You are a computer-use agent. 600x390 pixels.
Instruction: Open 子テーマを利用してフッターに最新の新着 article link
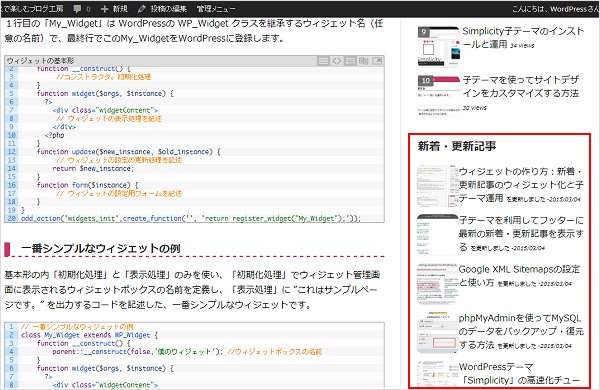(x=521, y=233)
